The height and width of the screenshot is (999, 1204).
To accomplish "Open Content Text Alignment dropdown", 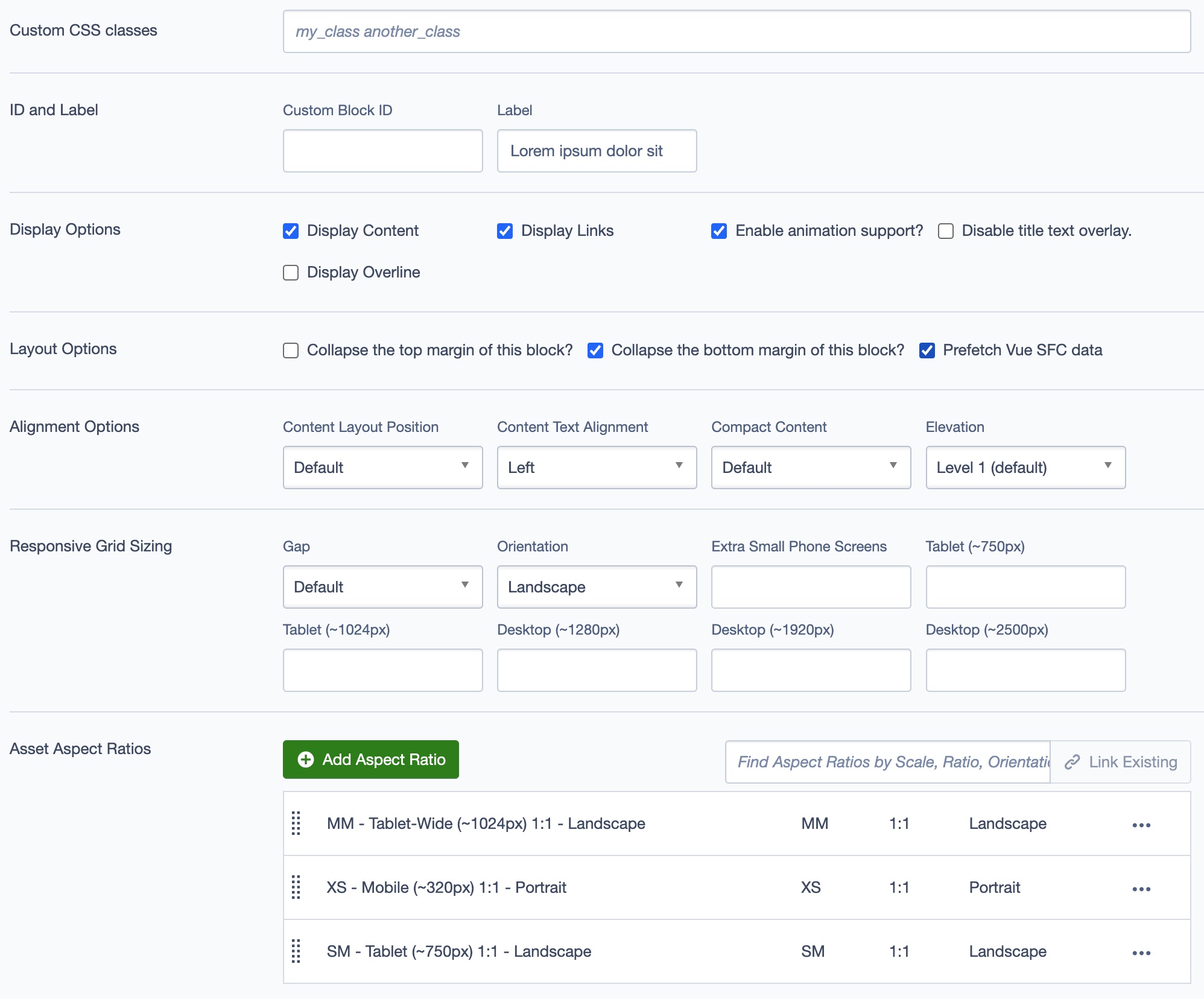I will [x=597, y=468].
